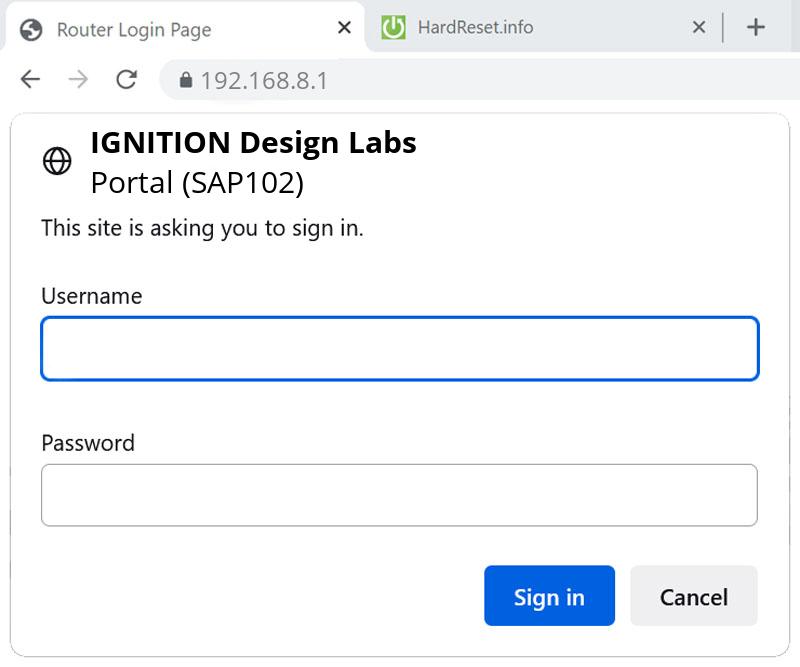Image resolution: width=800 pixels, height=667 pixels.
Task: Click the Password label text
Action: point(88,443)
